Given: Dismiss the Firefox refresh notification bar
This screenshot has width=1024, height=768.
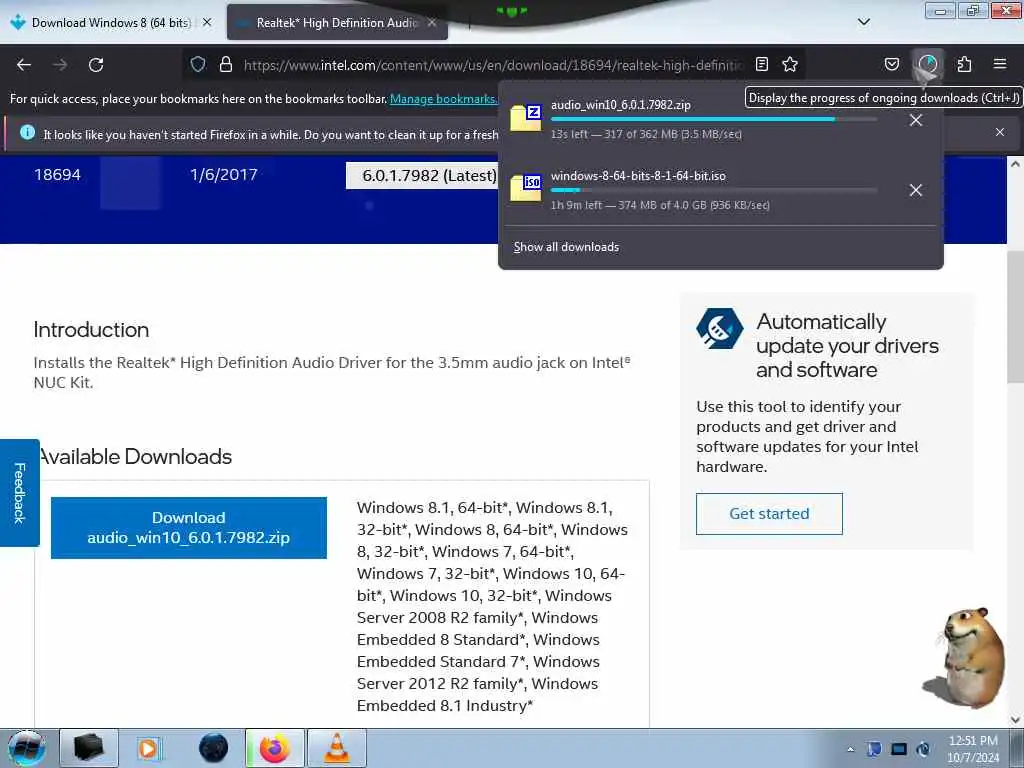Looking at the screenshot, I should pos(1000,132).
